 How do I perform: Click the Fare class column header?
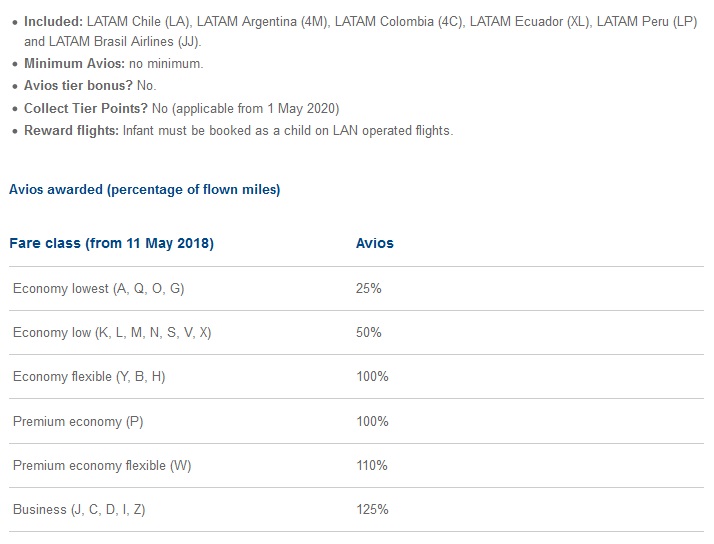(111, 243)
